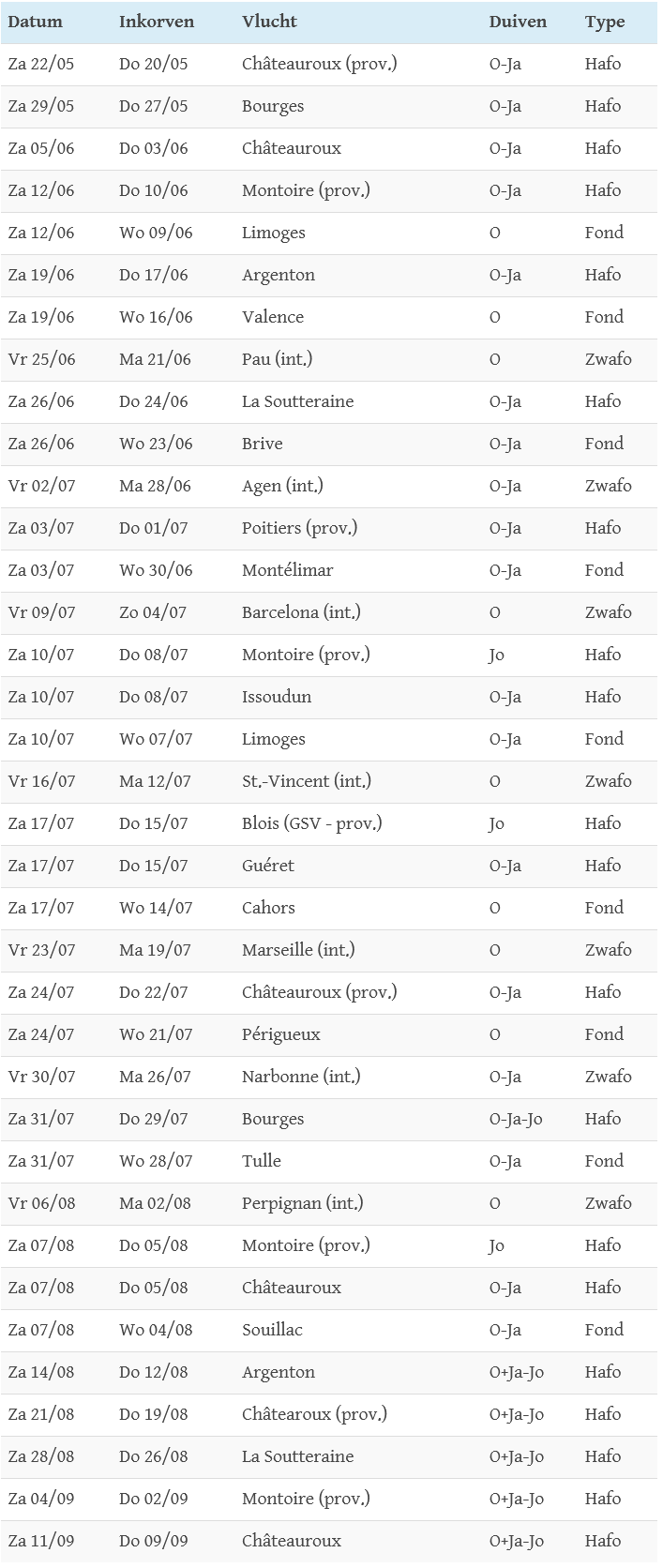Select the Brive flight row
This screenshot has width=663, height=1568.
pyautogui.click(x=263, y=444)
